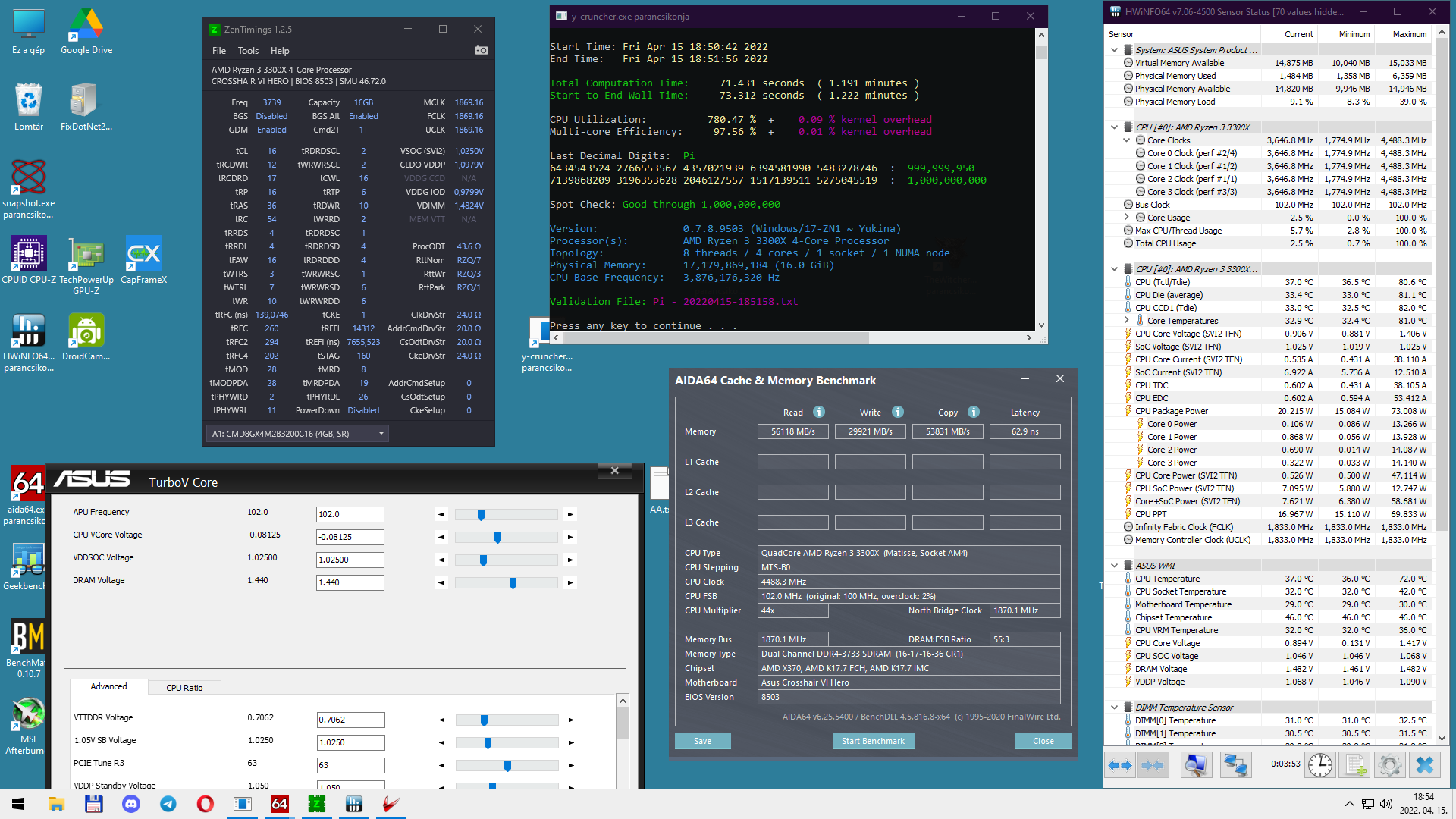Click HWiNFO settings gear icon
The image size is (1456, 819).
click(x=1390, y=765)
